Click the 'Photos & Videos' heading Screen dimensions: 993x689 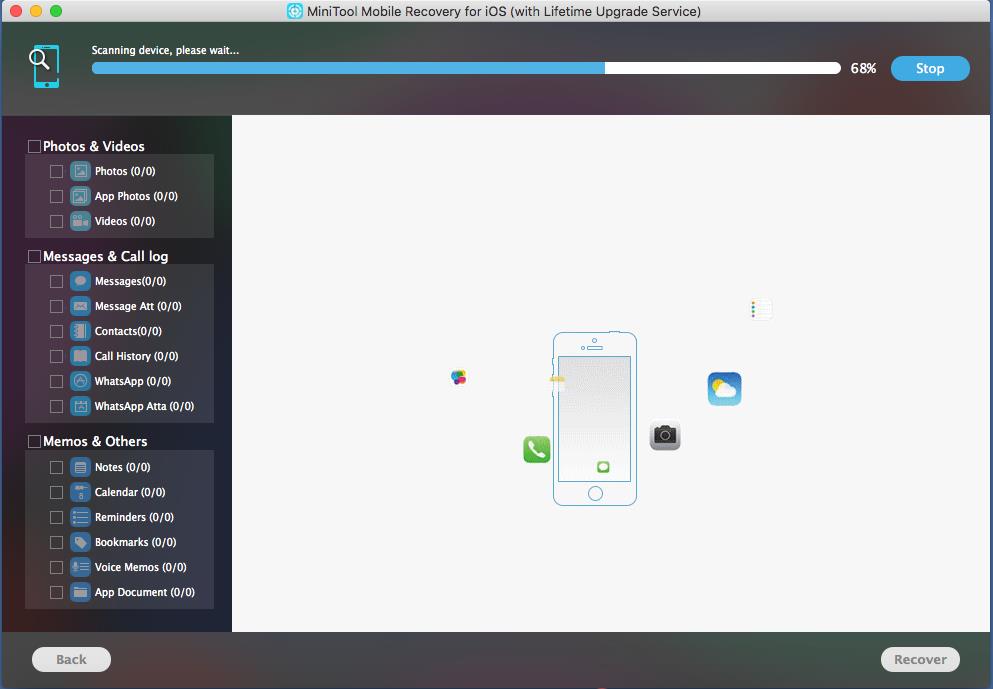point(94,146)
